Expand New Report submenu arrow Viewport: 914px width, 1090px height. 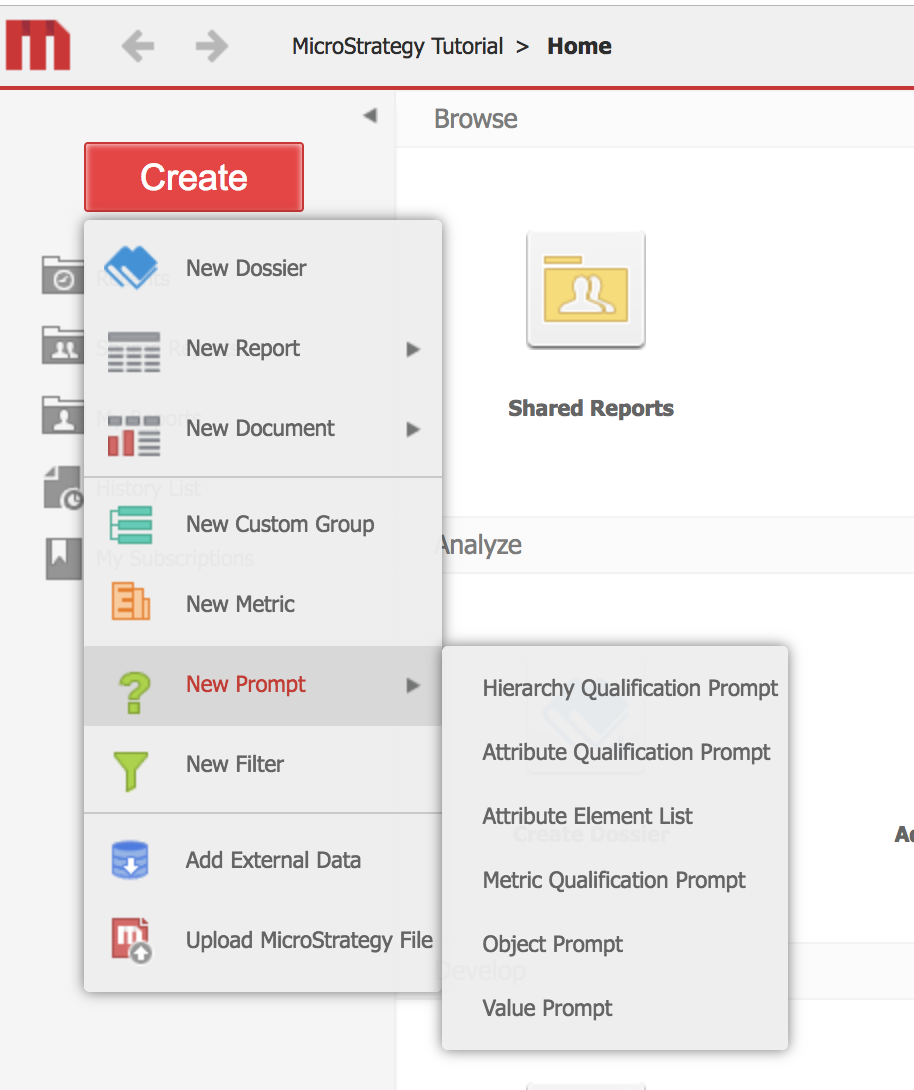click(x=414, y=349)
